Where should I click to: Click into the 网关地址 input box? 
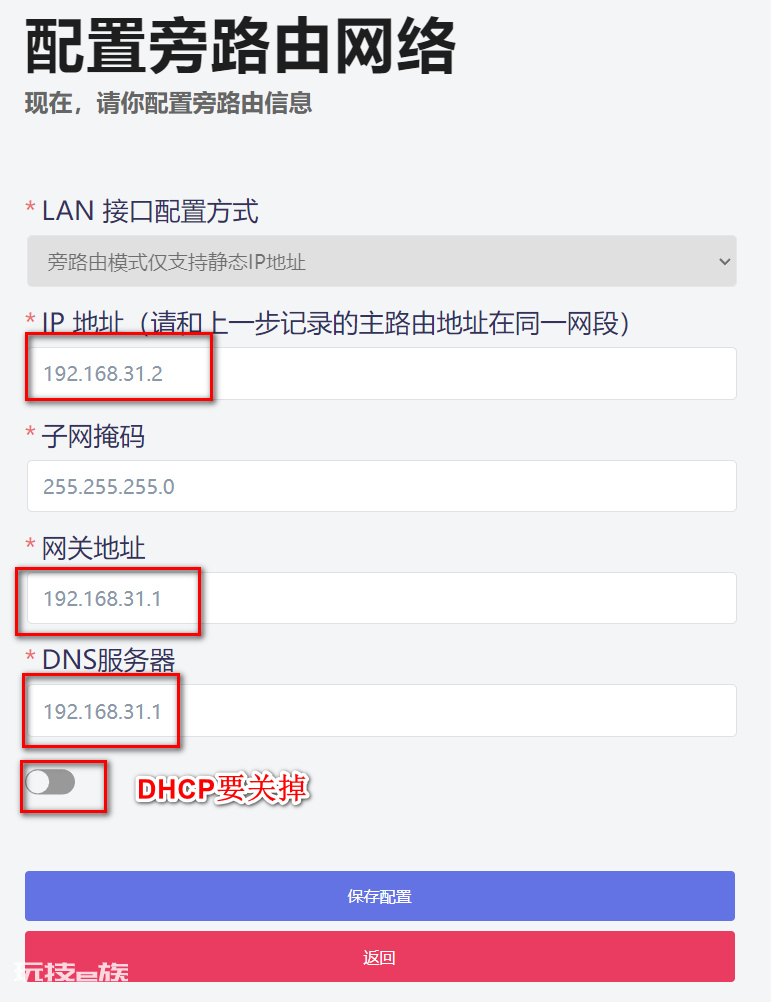[x=381, y=598]
